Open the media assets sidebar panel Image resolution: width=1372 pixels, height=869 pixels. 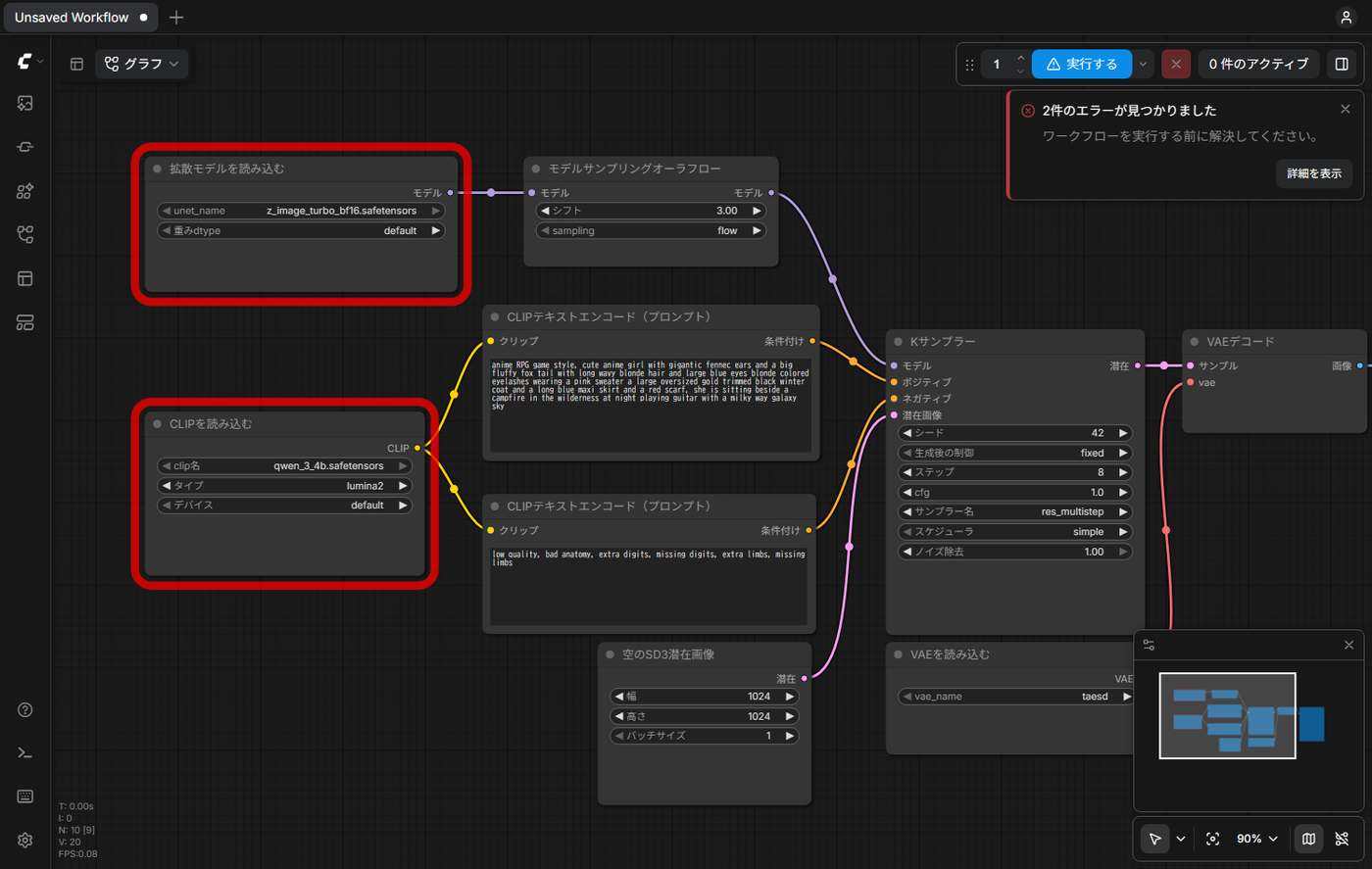coord(25,103)
